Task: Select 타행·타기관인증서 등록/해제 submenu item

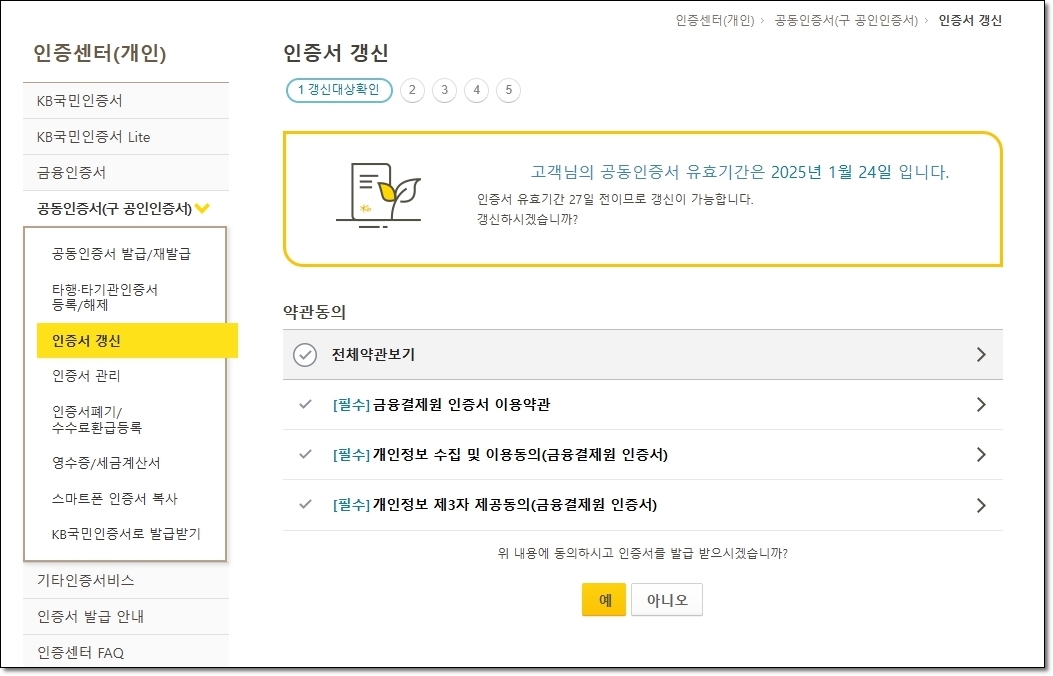Action: tap(105, 297)
